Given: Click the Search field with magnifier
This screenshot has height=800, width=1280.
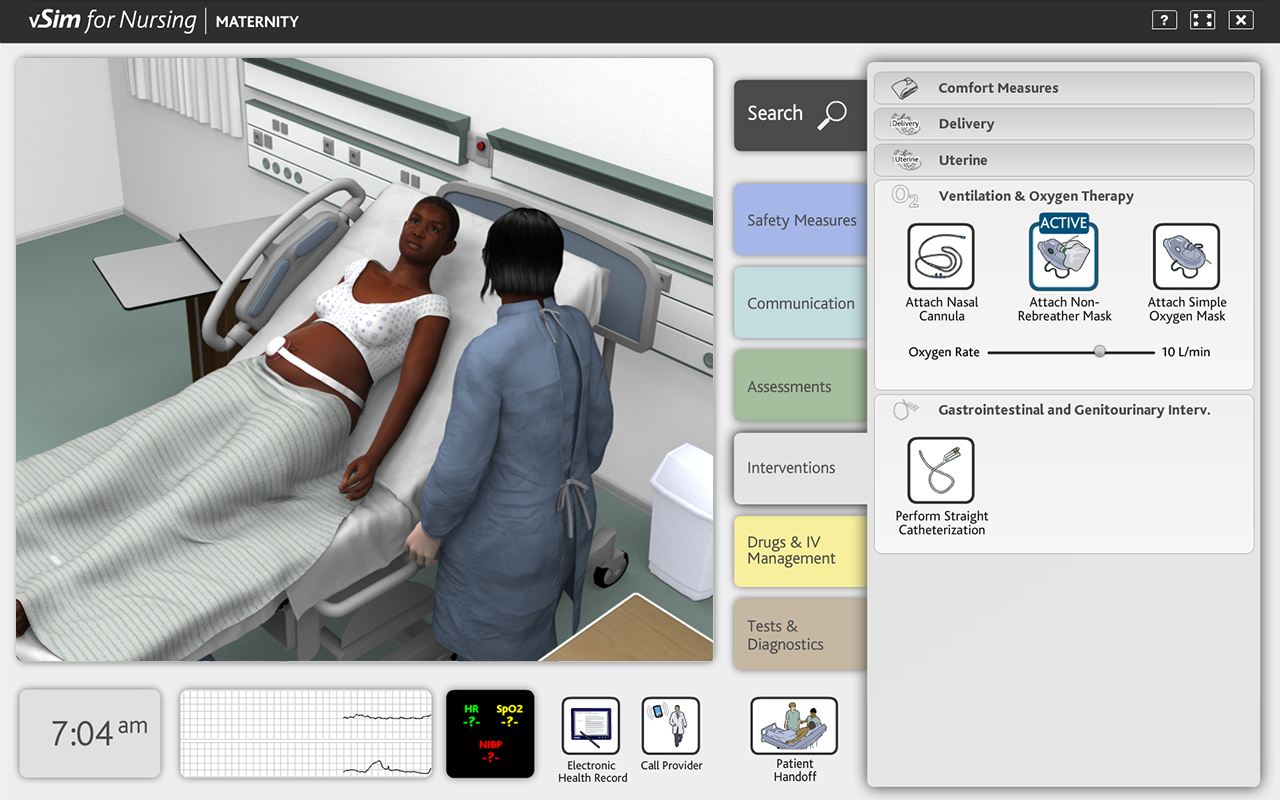Looking at the screenshot, I should click(798, 114).
